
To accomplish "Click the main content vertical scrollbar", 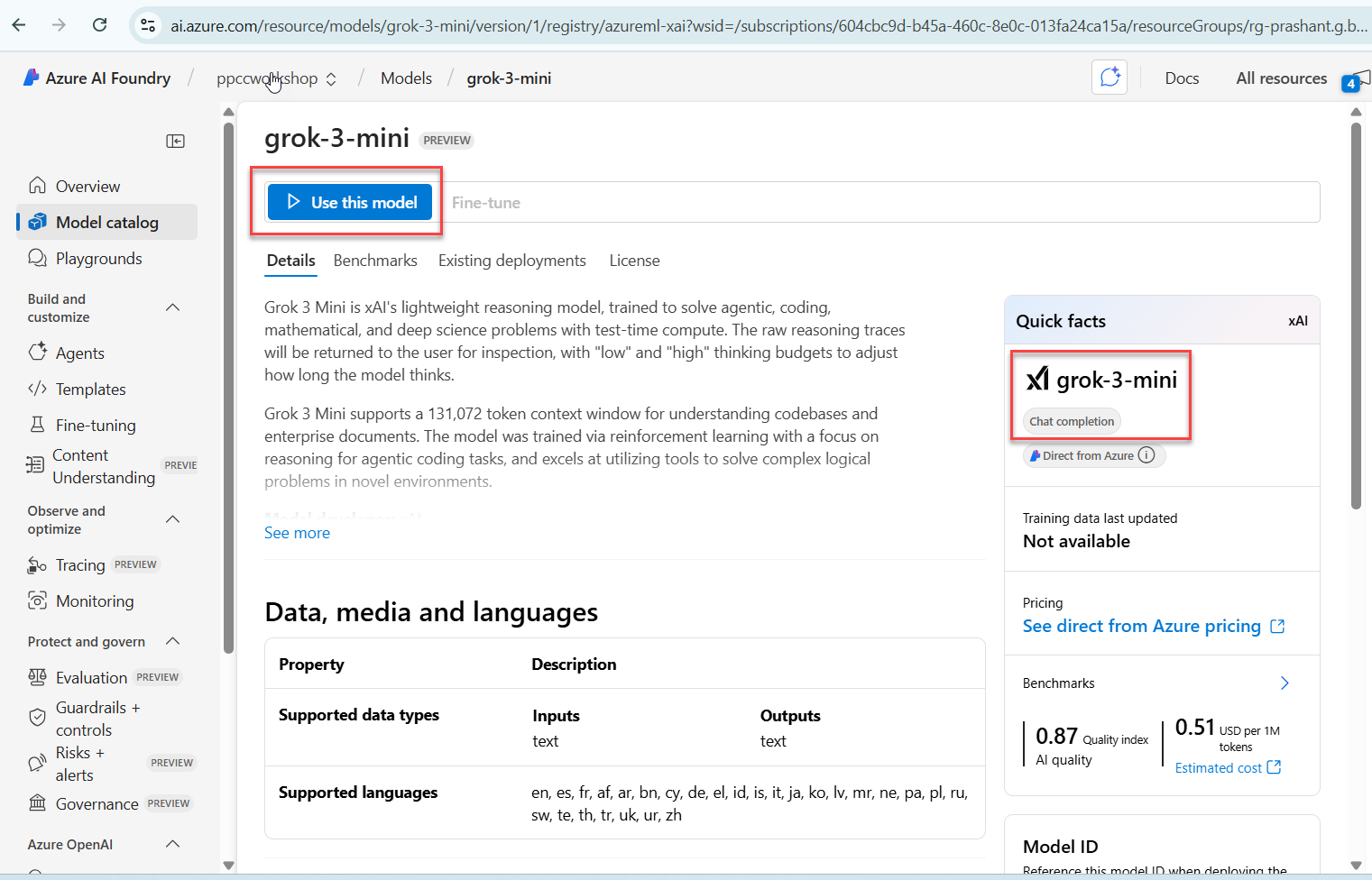I will pos(1356,316).
